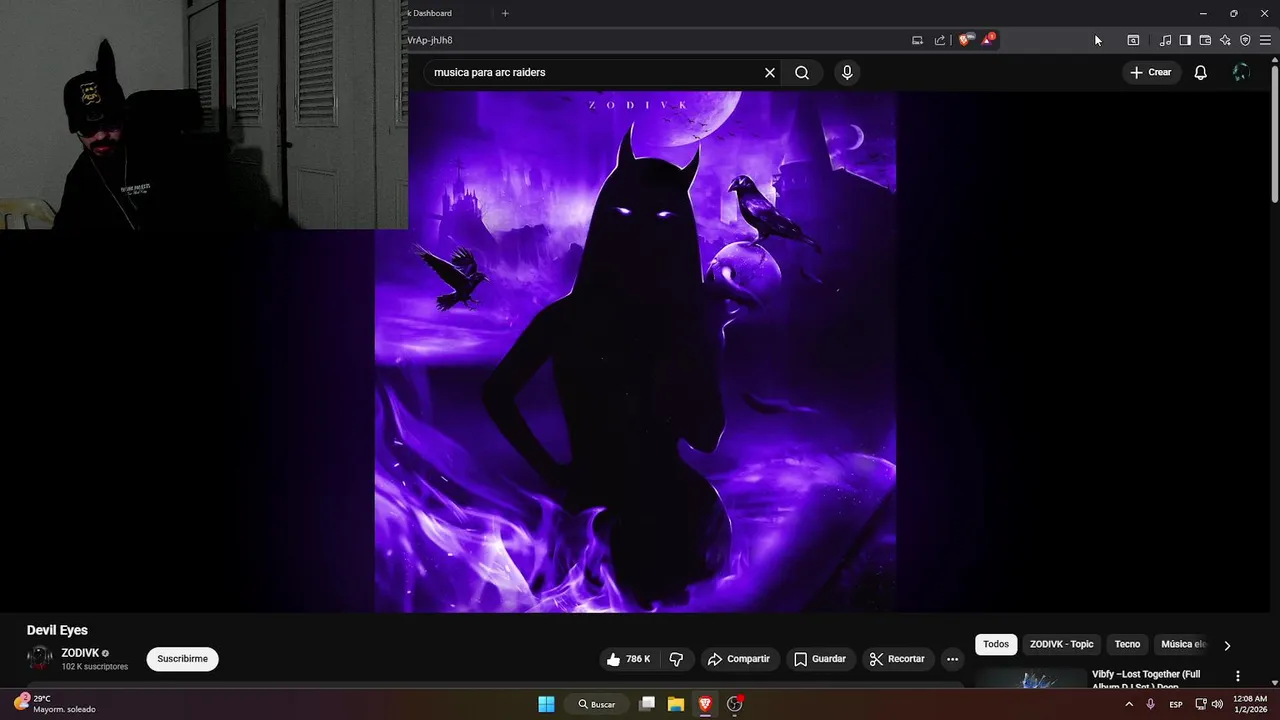
Task: Open YouTube notifications bell
Action: [x=1201, y=72]
